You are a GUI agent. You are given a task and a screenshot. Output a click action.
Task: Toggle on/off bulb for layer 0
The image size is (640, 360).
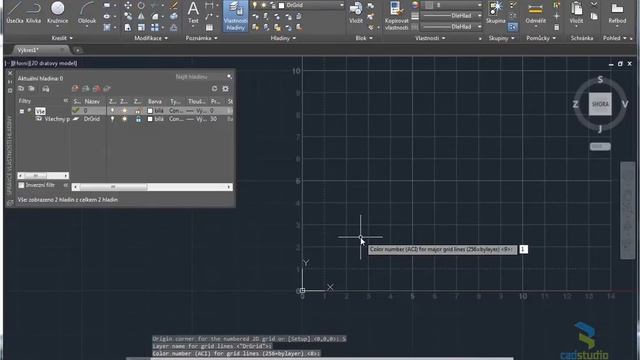(x=112, y=111)
